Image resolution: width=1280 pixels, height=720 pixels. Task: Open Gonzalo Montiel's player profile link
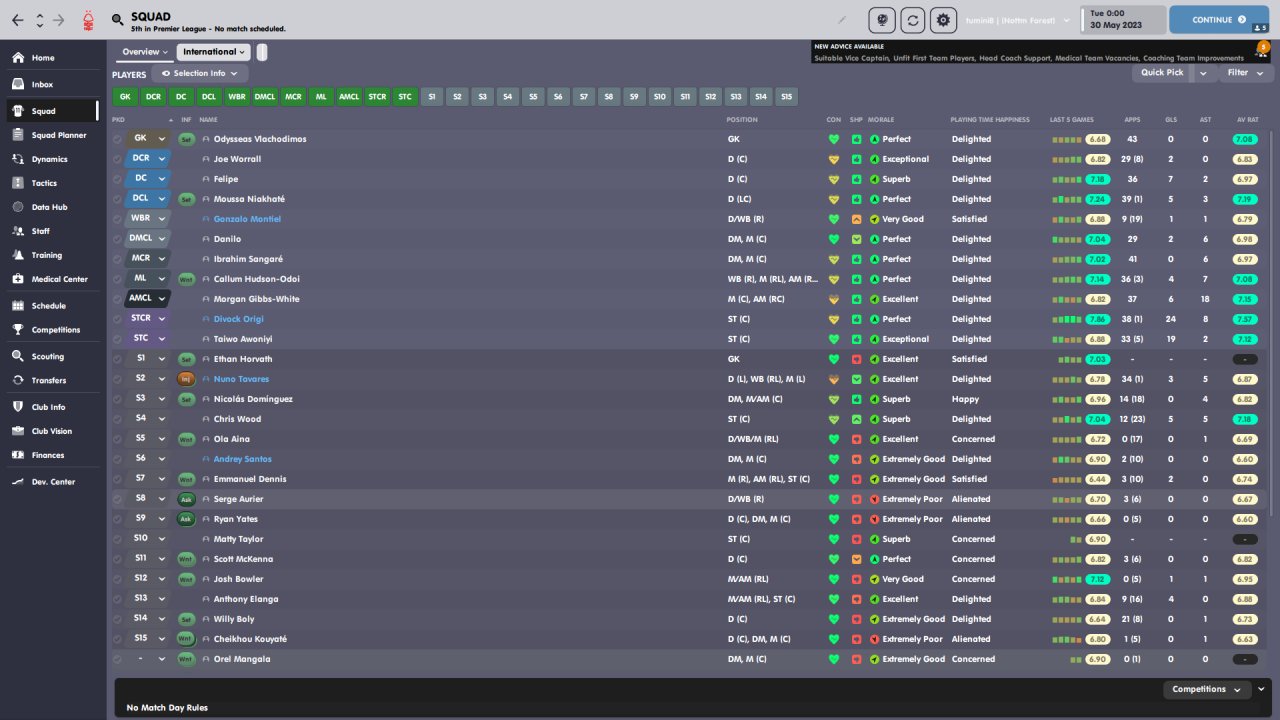pyautogui.click(x=247, y=219)
